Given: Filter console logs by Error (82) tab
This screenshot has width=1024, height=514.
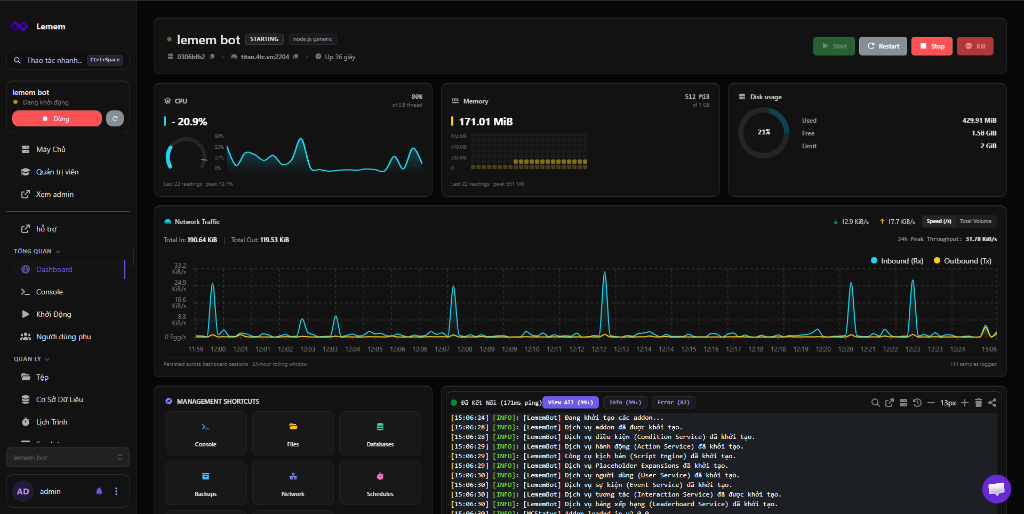Looking at the screenshot, I should pyautogui.click(x=673, y=402).
